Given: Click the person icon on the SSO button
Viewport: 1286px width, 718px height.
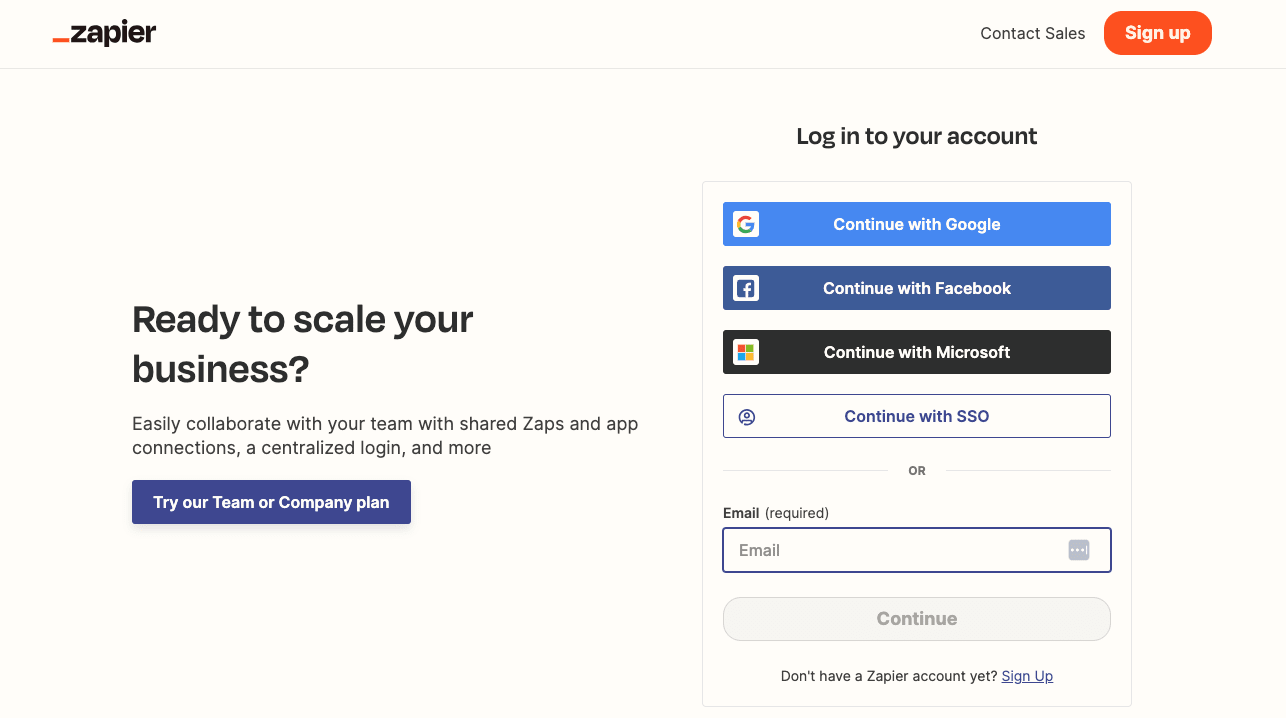Looking at the screenshot, I should click(747, 416).
